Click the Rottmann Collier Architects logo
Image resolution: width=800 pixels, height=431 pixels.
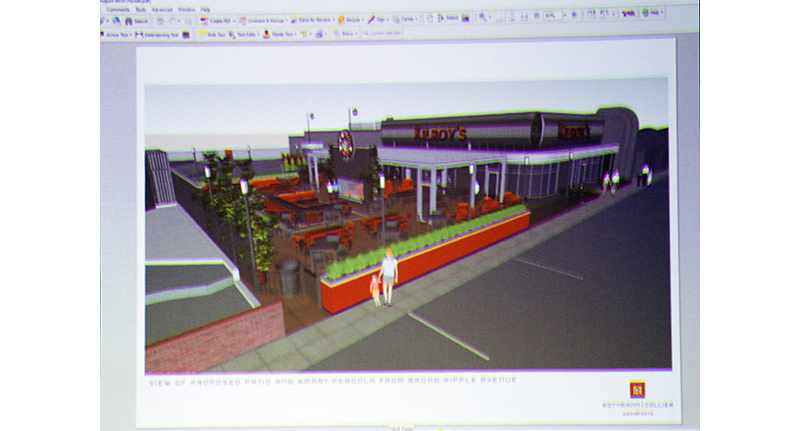pyautogui.click(x=637, y=397)
